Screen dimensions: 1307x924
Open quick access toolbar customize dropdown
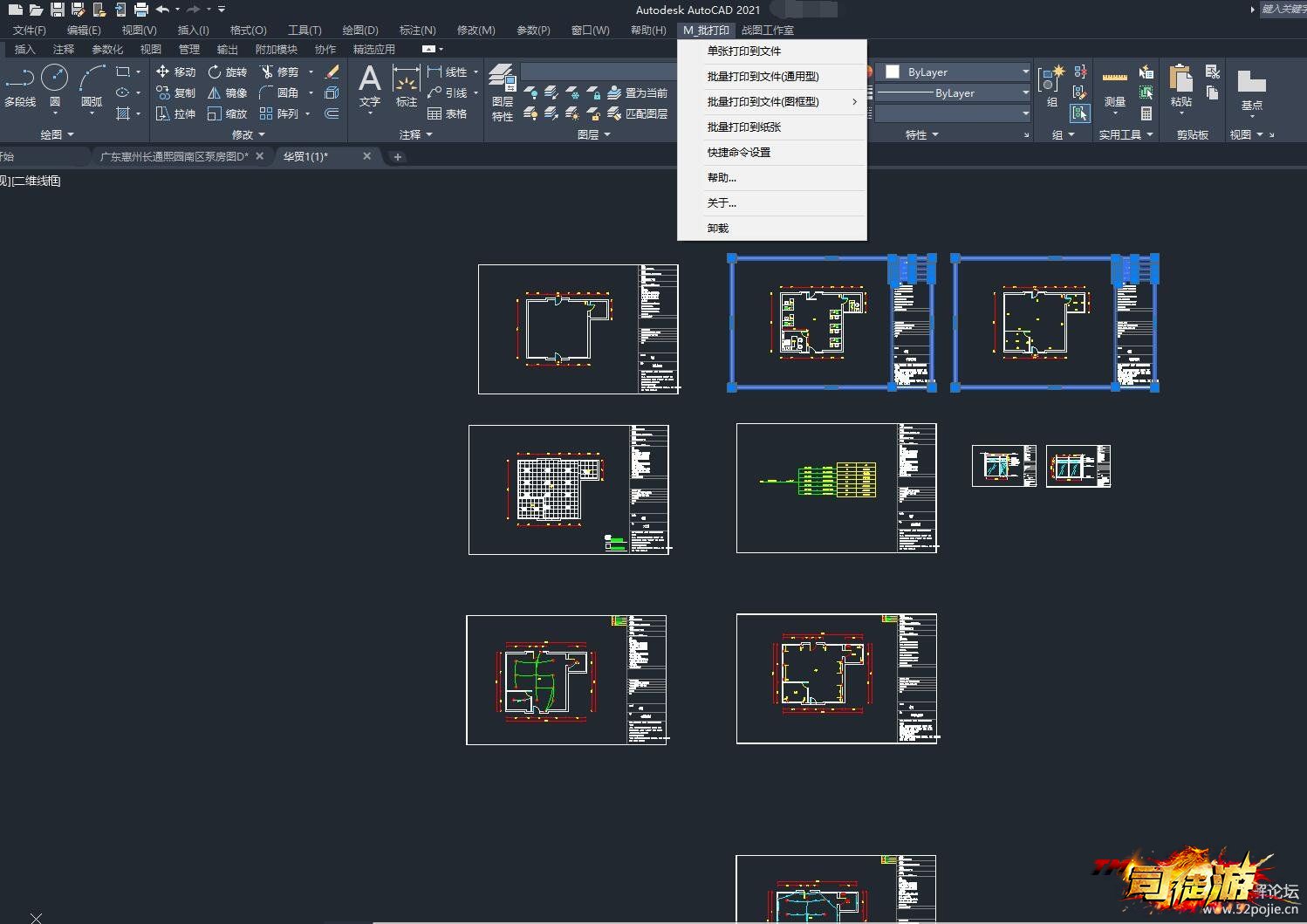[x=222, y=10]
